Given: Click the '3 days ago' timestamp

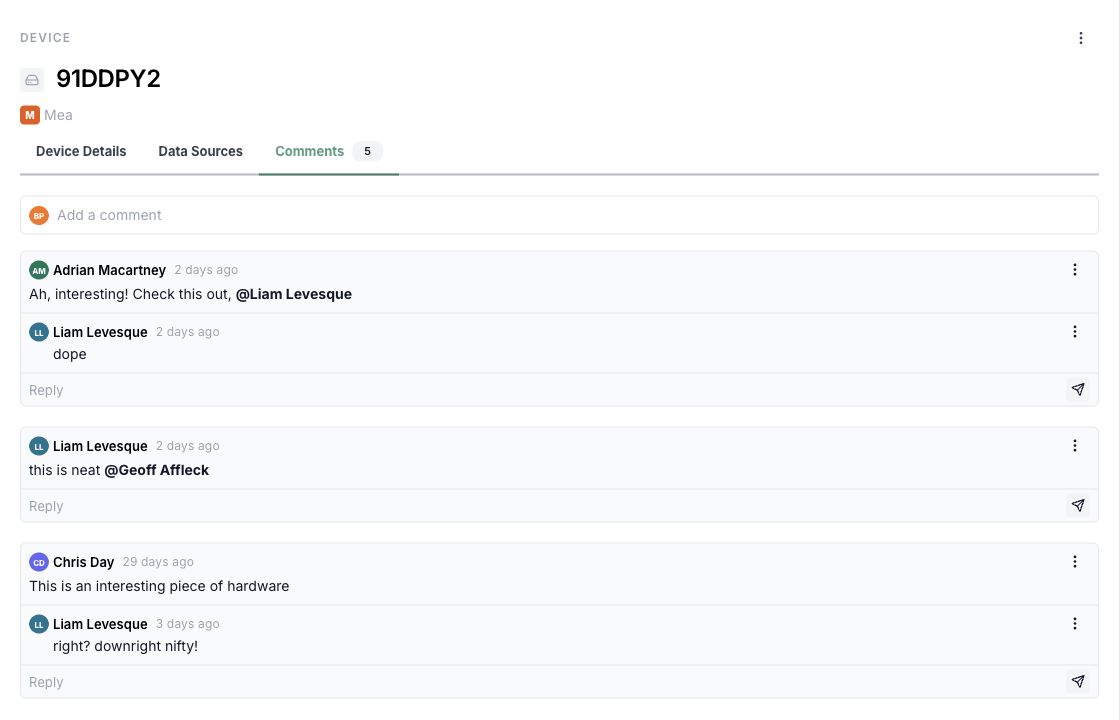Looking at the screenshot, I should pyautogui.click(x=188, y=624).
